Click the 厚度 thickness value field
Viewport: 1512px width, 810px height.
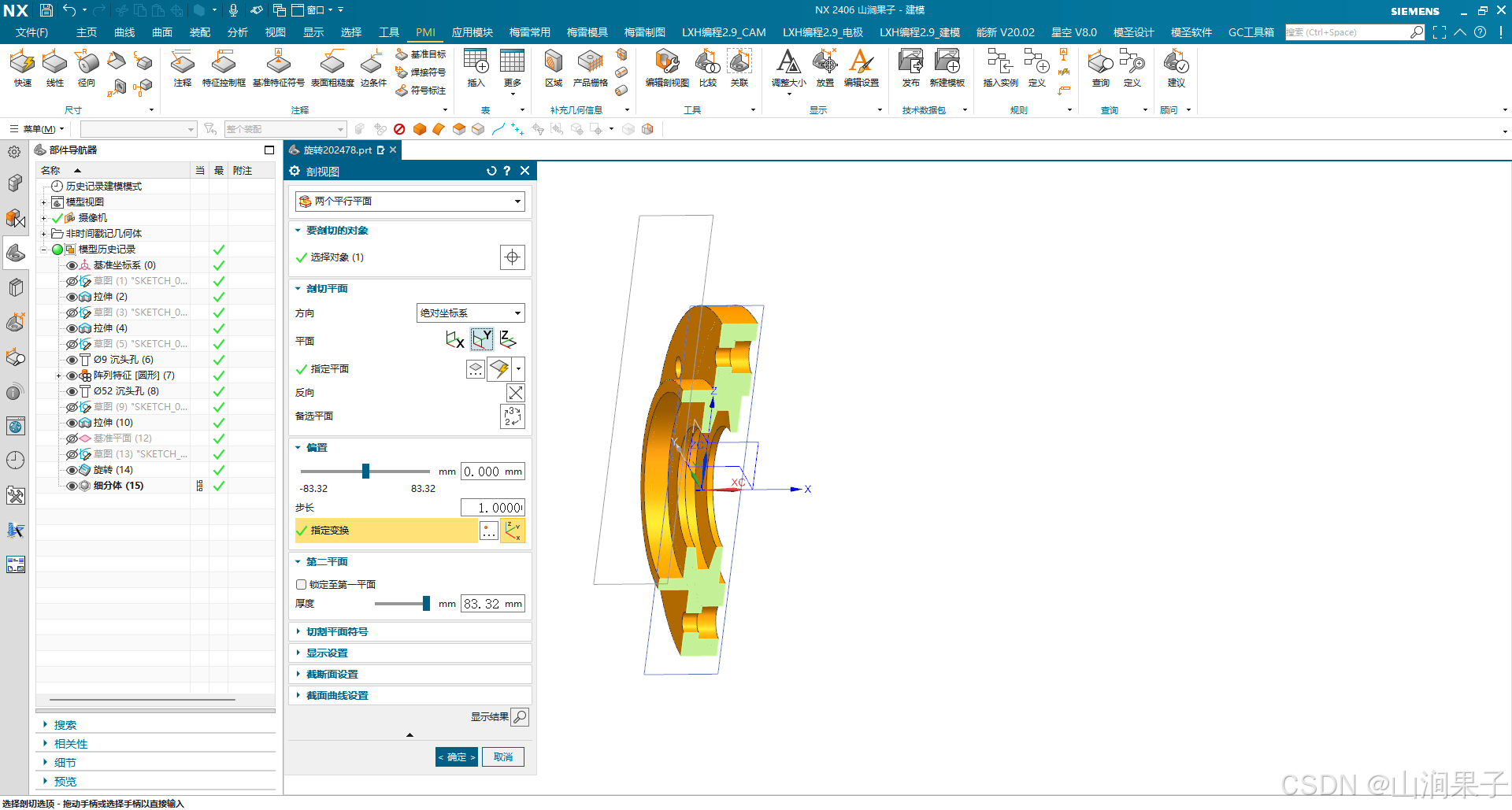click(x=493, y=604)
